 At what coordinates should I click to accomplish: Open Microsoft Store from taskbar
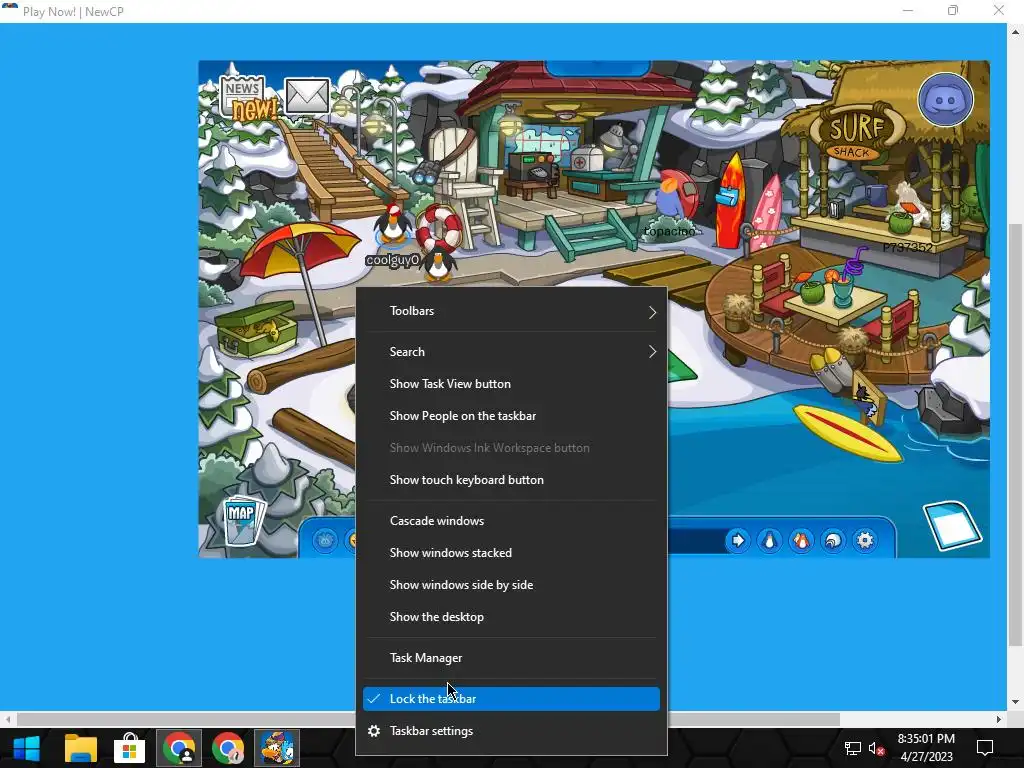129,748
